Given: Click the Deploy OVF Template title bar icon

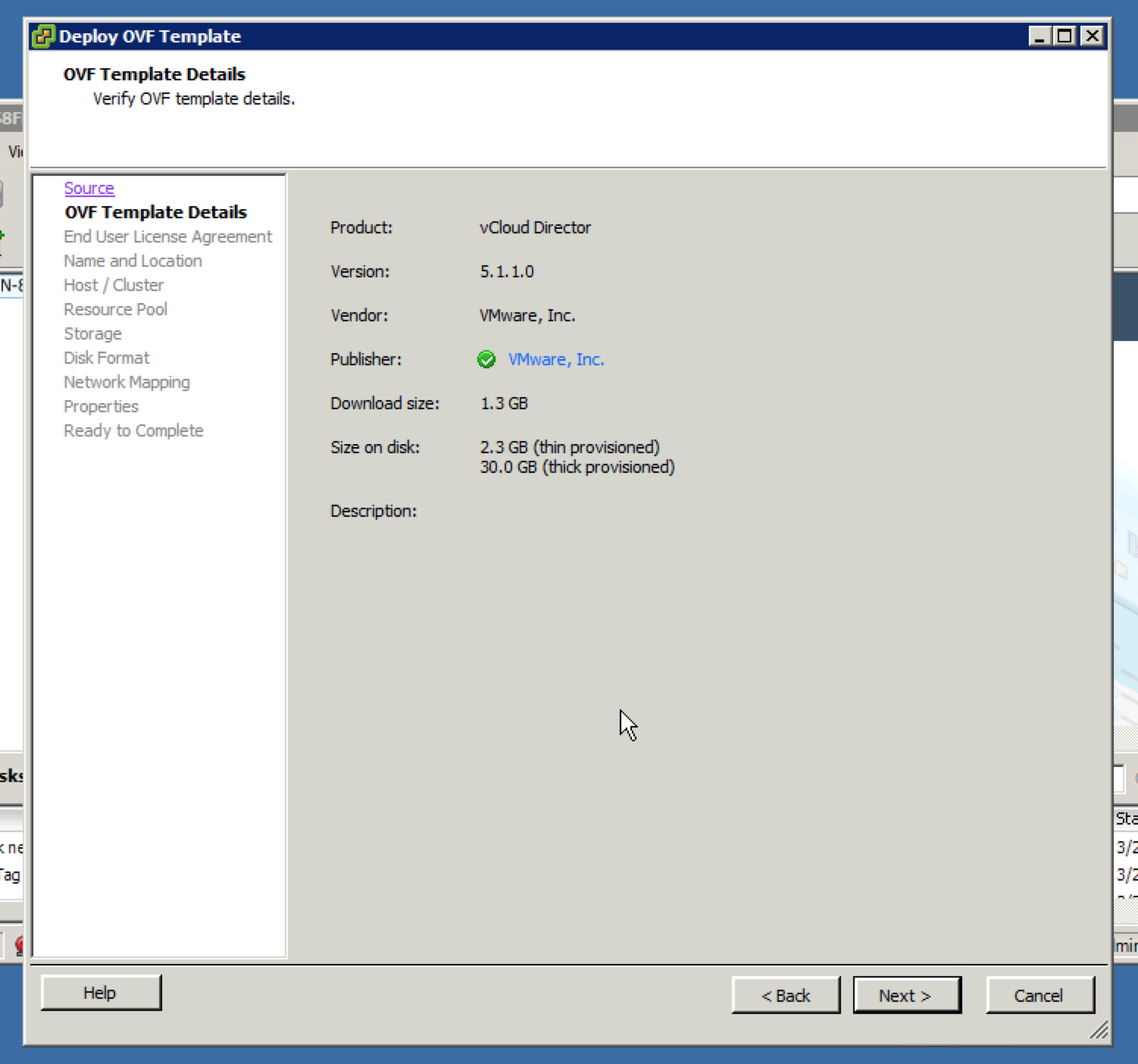Looking at the screenshot, I should [44, 36].
